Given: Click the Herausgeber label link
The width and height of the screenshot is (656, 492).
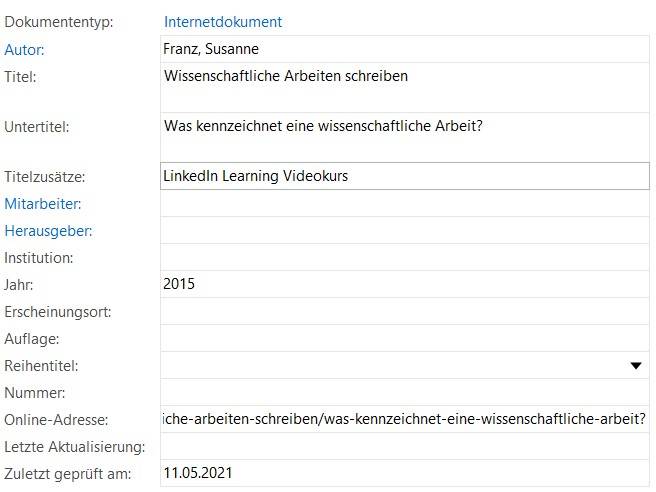Looking at the screenshot, I should (48, 231).
